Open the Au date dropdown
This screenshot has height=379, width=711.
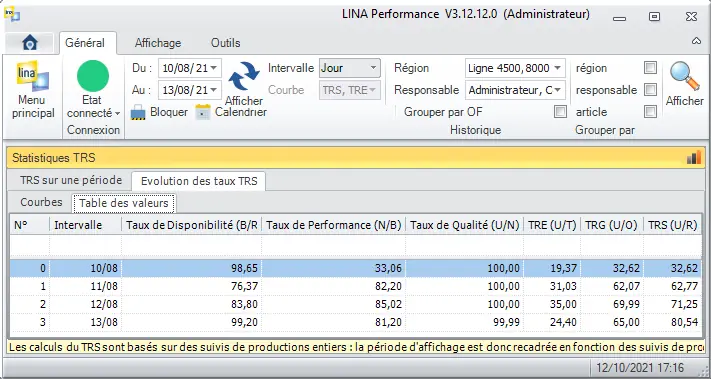pyautogui.click(x=214, y=90)
